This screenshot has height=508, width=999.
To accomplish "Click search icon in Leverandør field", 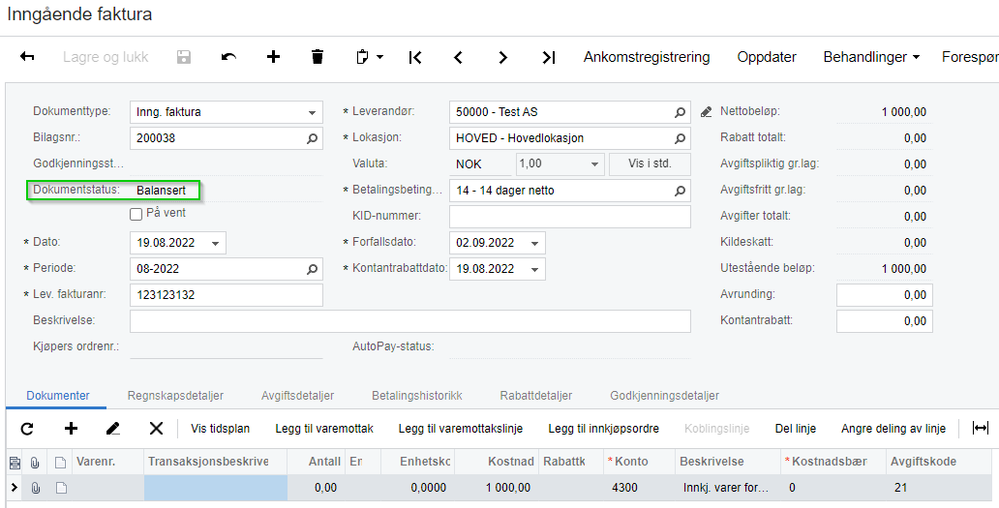I will 680,112.
